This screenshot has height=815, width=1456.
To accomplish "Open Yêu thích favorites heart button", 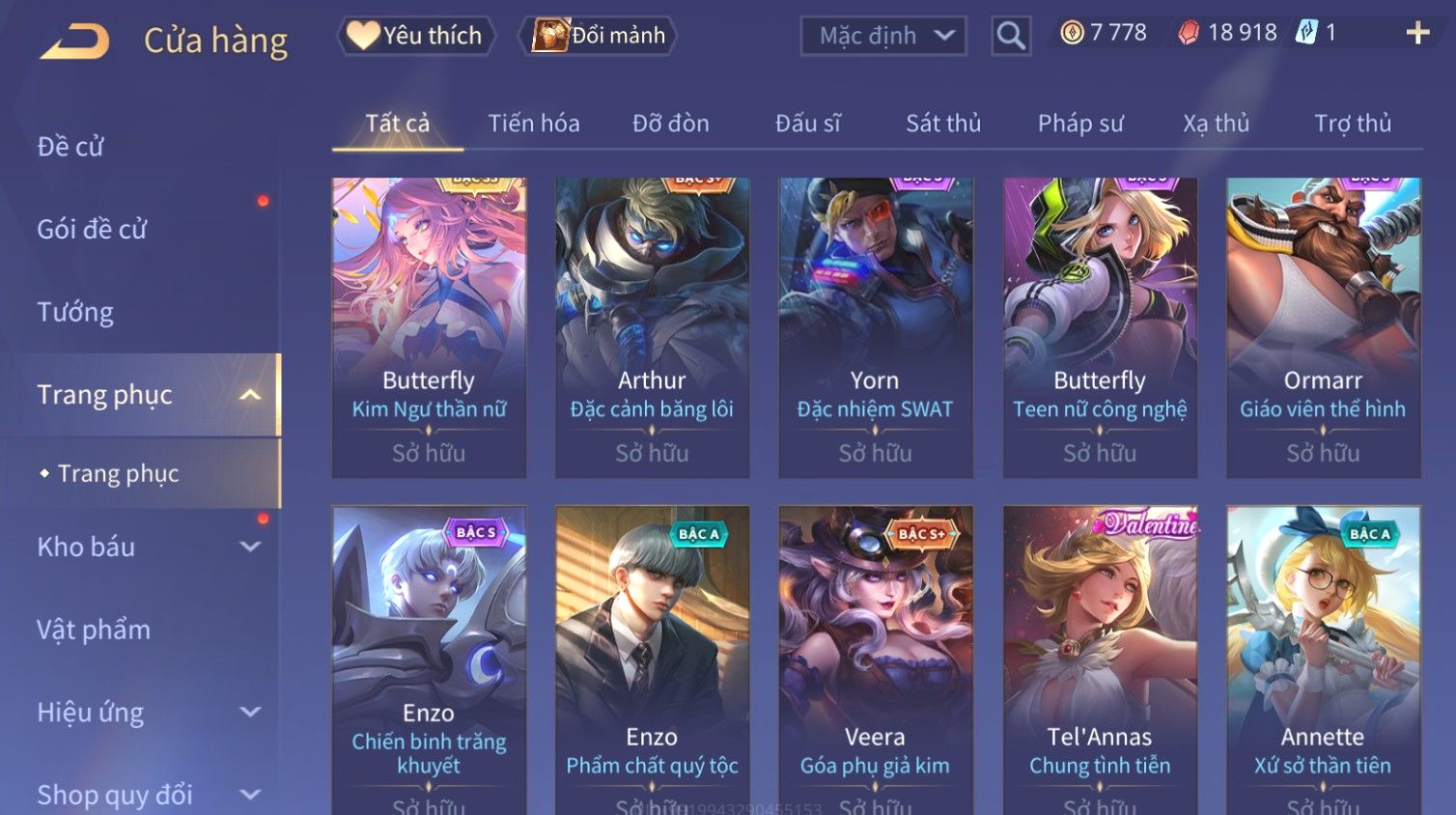I will coord(415,36).
